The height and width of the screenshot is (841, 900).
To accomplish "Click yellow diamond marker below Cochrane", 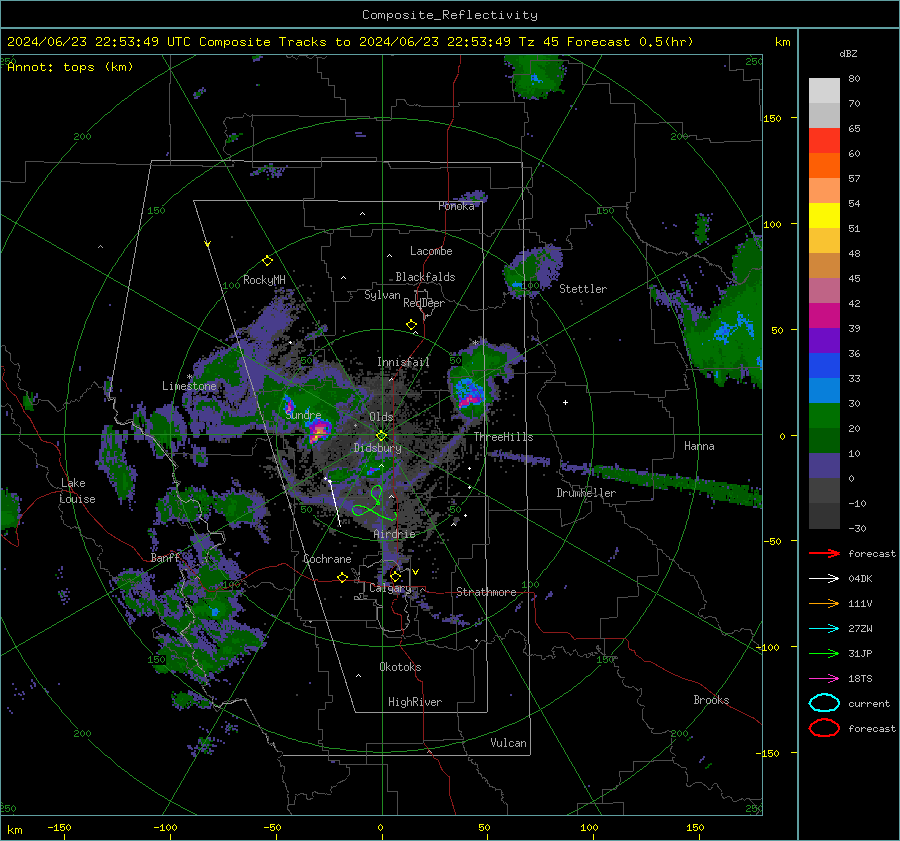I will 342,577.
